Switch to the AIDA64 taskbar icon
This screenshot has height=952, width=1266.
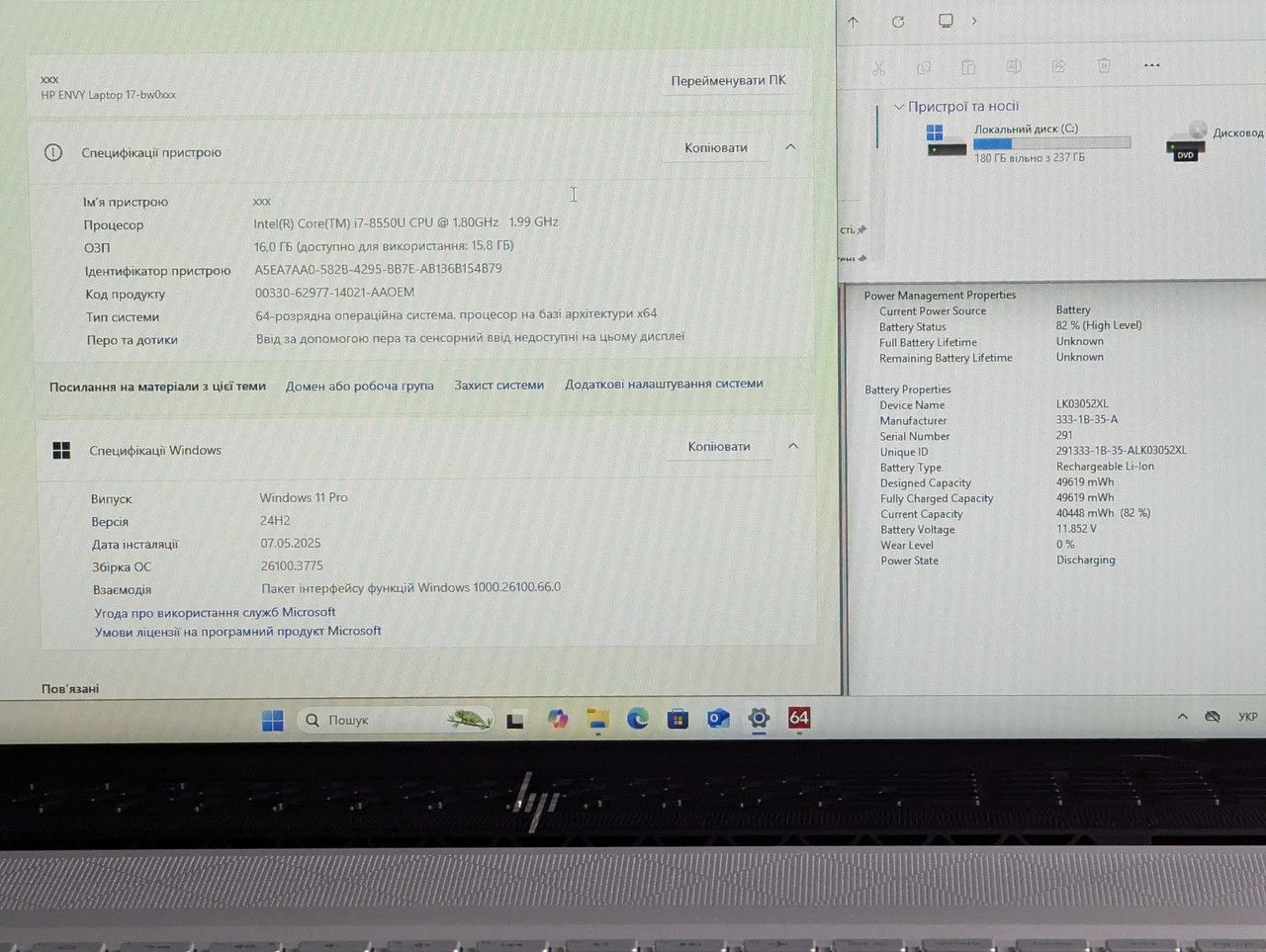tap(799, 718)
